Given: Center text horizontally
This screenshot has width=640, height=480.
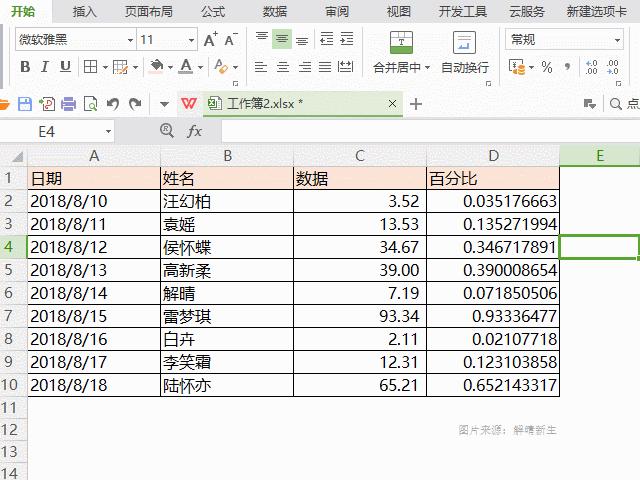Looking at the screenshot, I should 283,67.
